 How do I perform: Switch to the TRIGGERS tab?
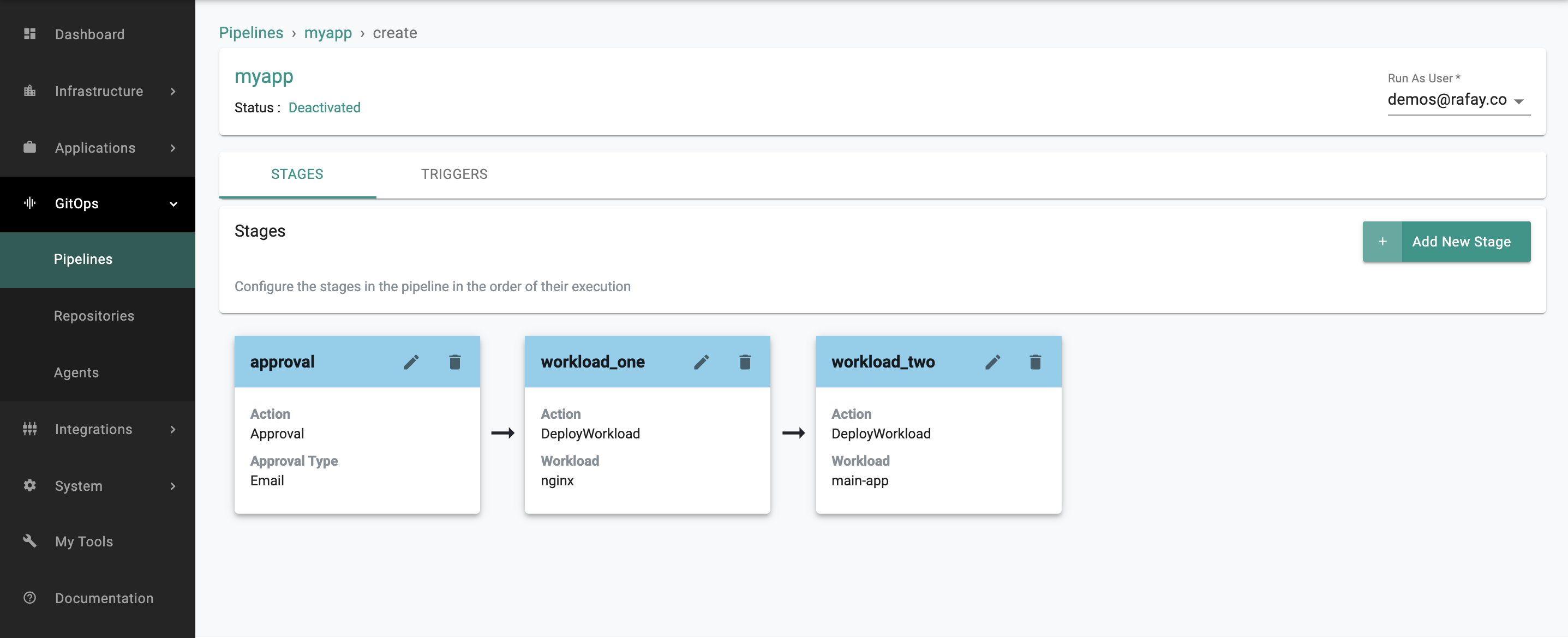454,174
